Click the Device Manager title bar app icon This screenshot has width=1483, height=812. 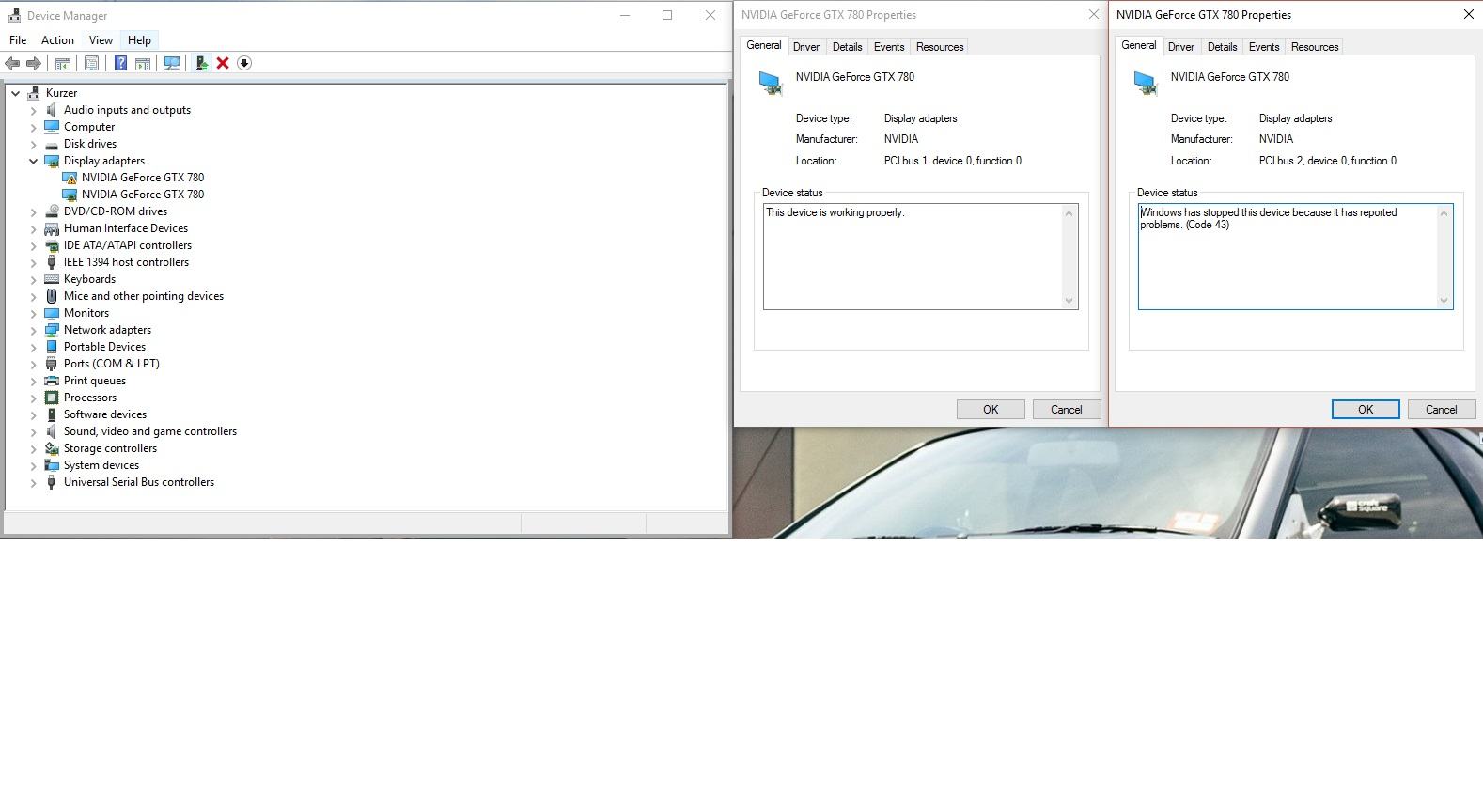[15, 15]
